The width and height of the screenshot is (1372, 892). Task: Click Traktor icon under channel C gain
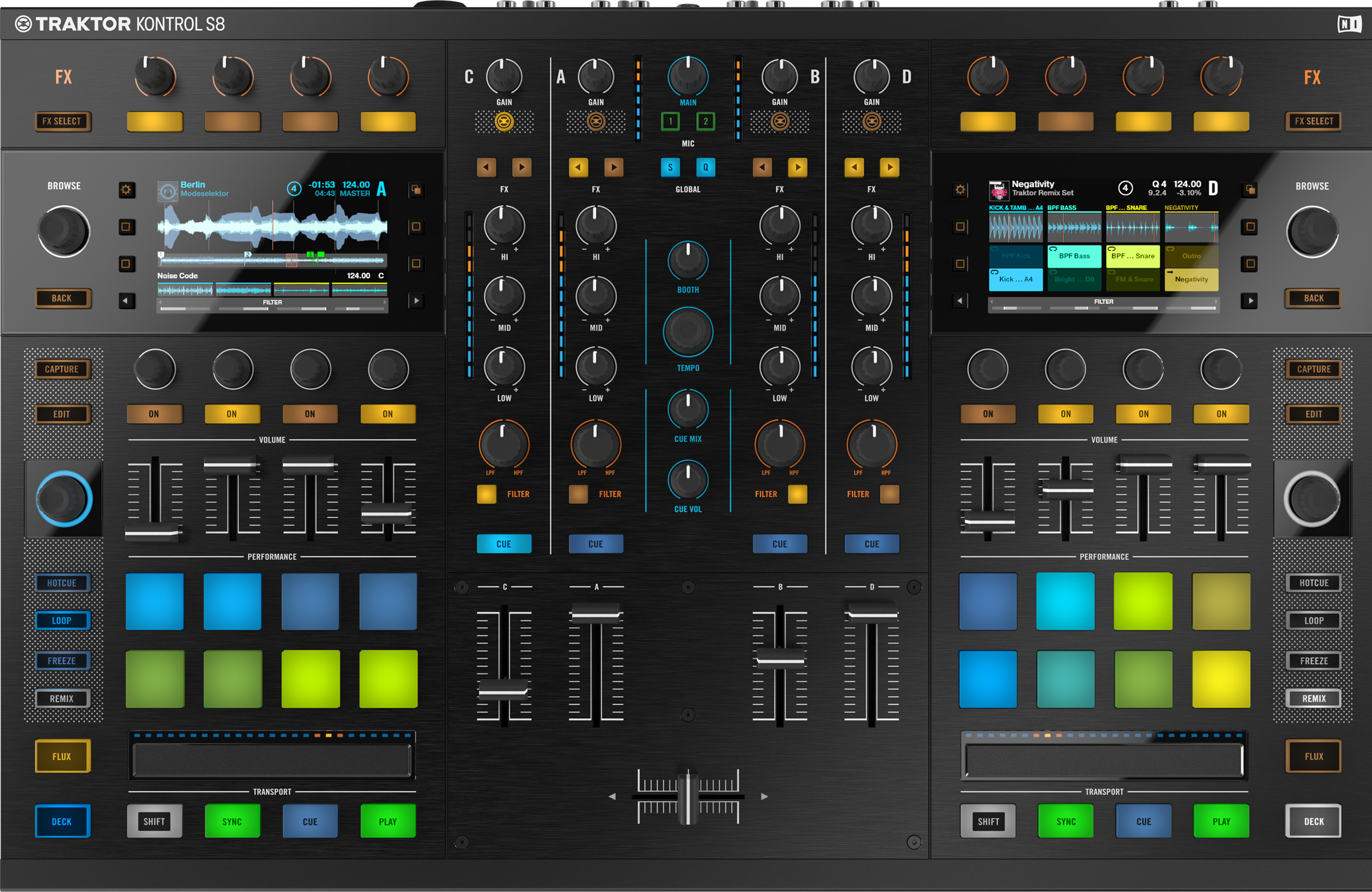(x=504, y=122)
